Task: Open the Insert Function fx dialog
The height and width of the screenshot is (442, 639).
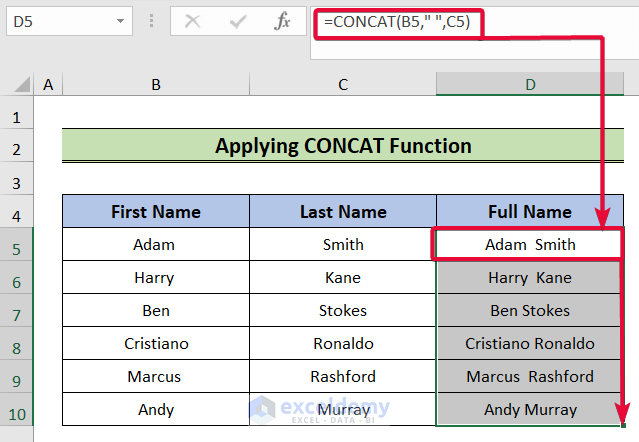Action: [283, 20]
